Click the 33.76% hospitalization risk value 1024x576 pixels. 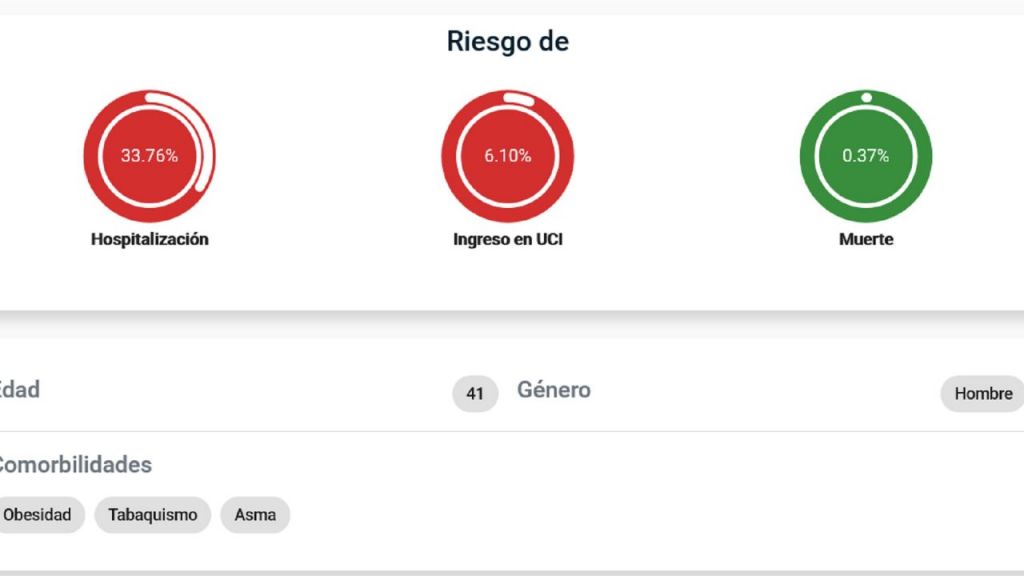click(150, 156)
